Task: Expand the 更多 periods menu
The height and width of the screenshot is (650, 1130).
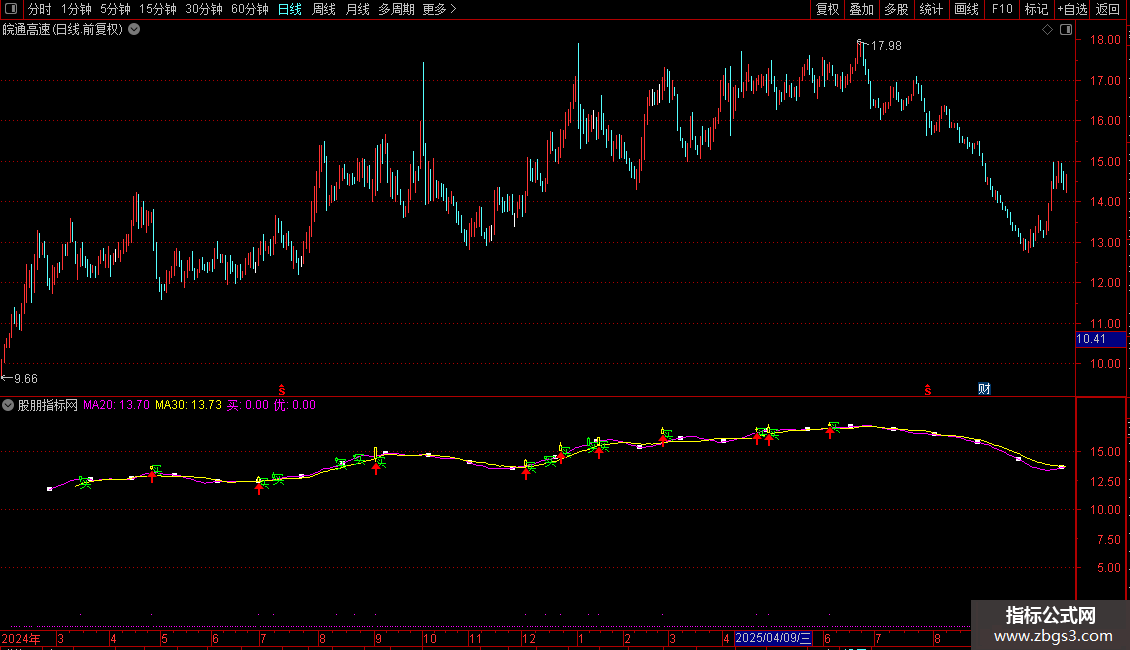Action: coord(439,9)
